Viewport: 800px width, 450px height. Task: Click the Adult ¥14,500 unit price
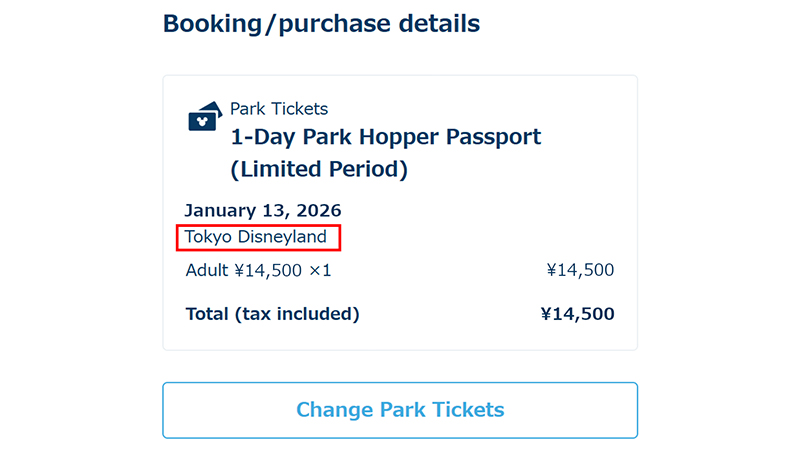268,270
